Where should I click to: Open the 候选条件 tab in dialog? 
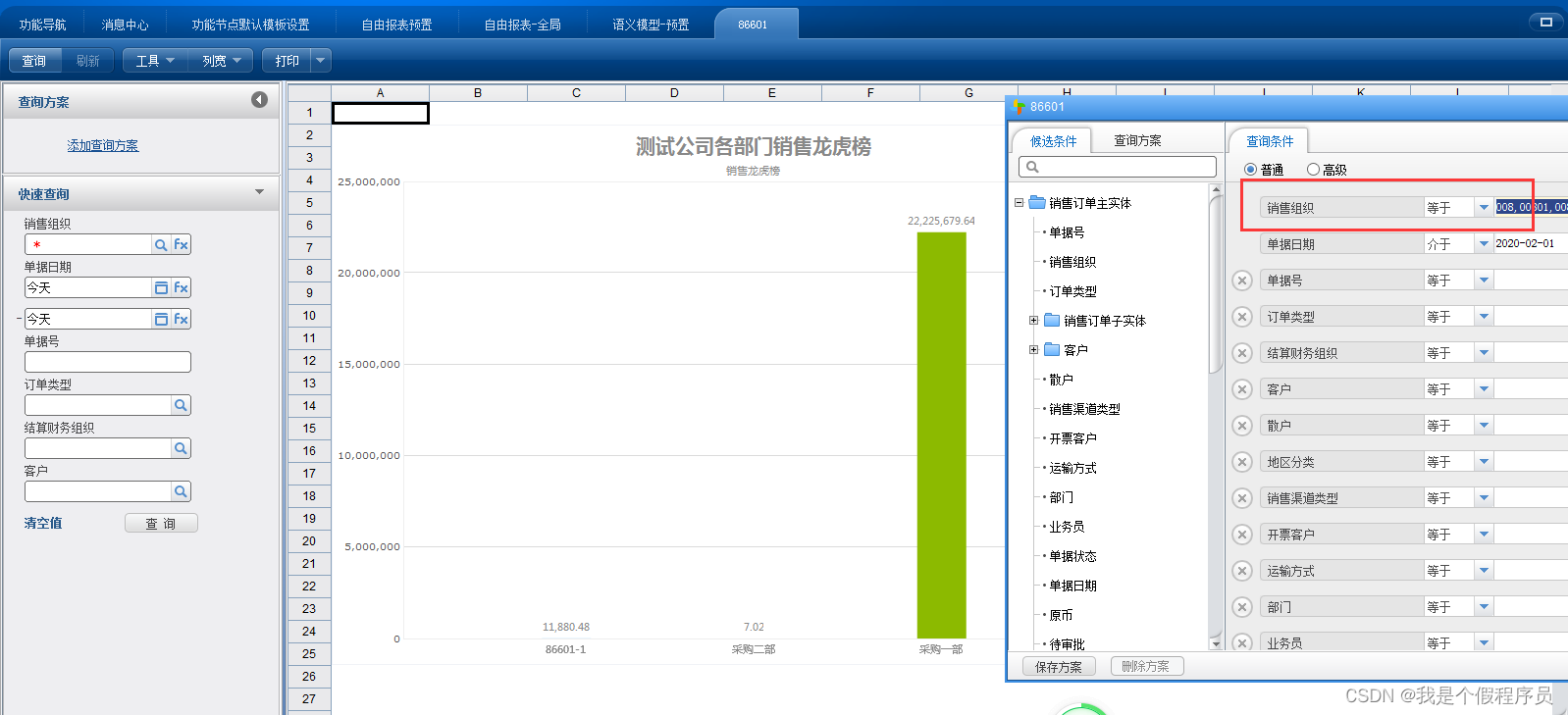[1053, 141]
